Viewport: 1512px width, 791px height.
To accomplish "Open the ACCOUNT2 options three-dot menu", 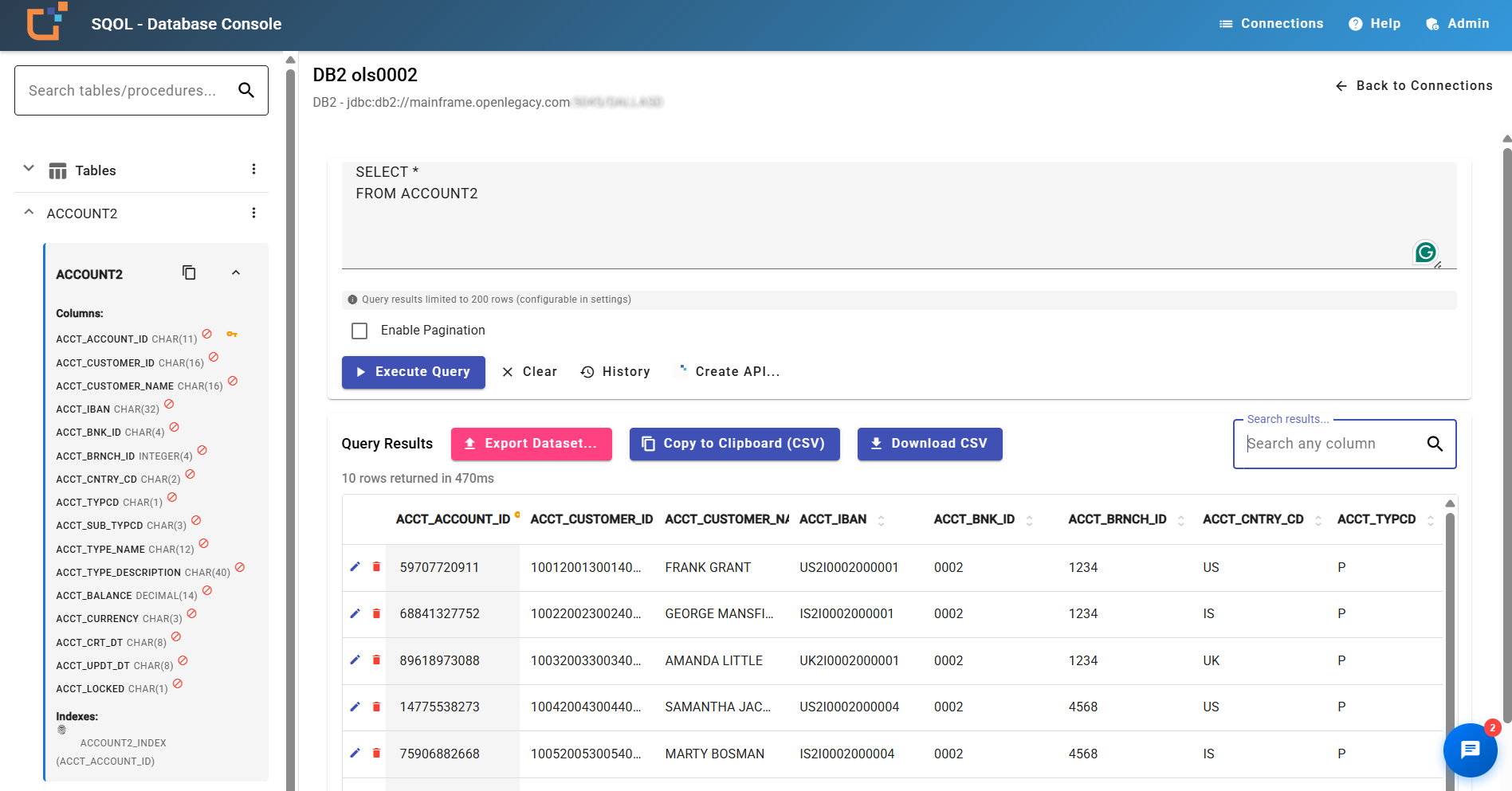I will pyautogui.click(x=254, y=213).
